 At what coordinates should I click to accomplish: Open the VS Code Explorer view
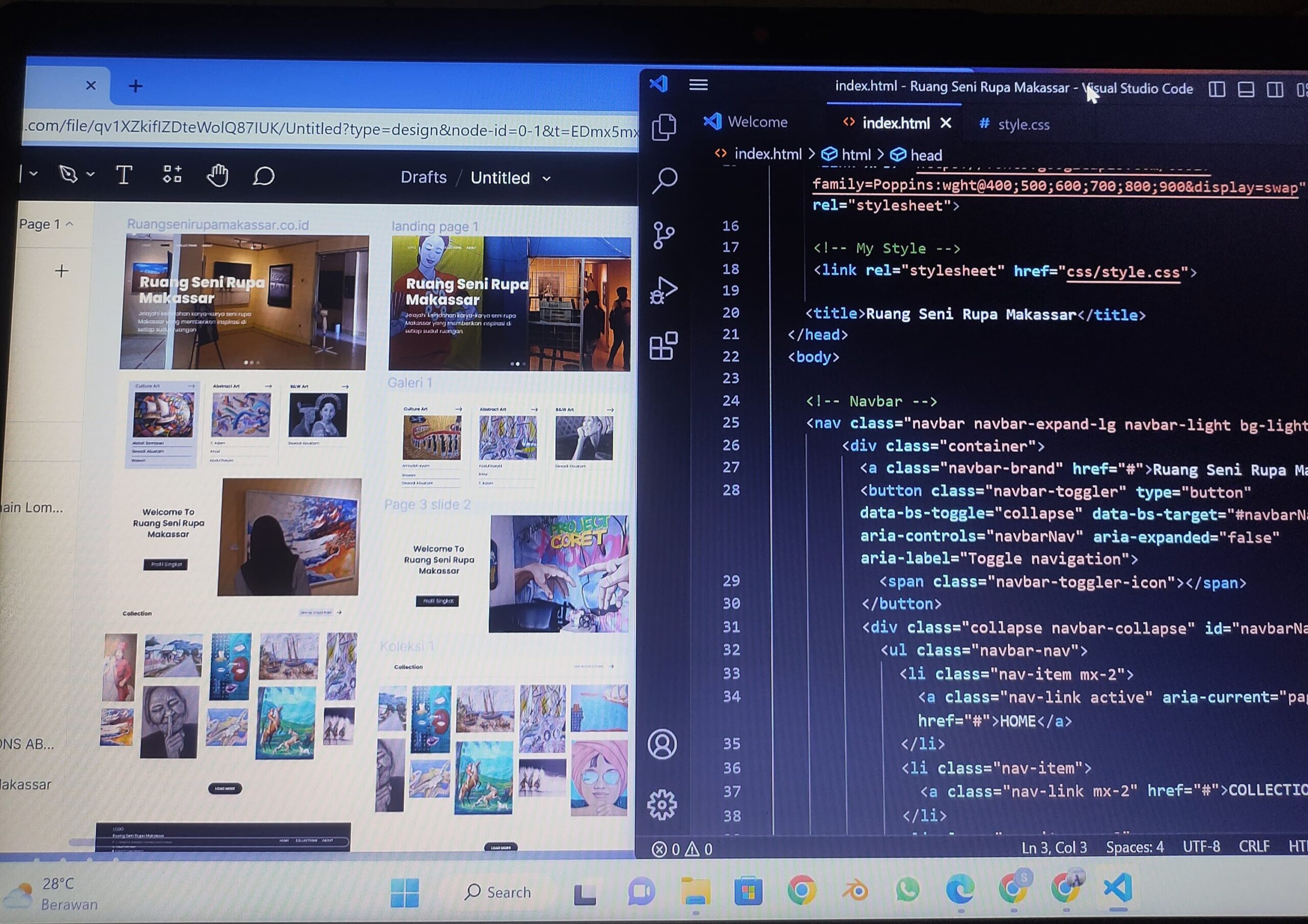[664, 127]
